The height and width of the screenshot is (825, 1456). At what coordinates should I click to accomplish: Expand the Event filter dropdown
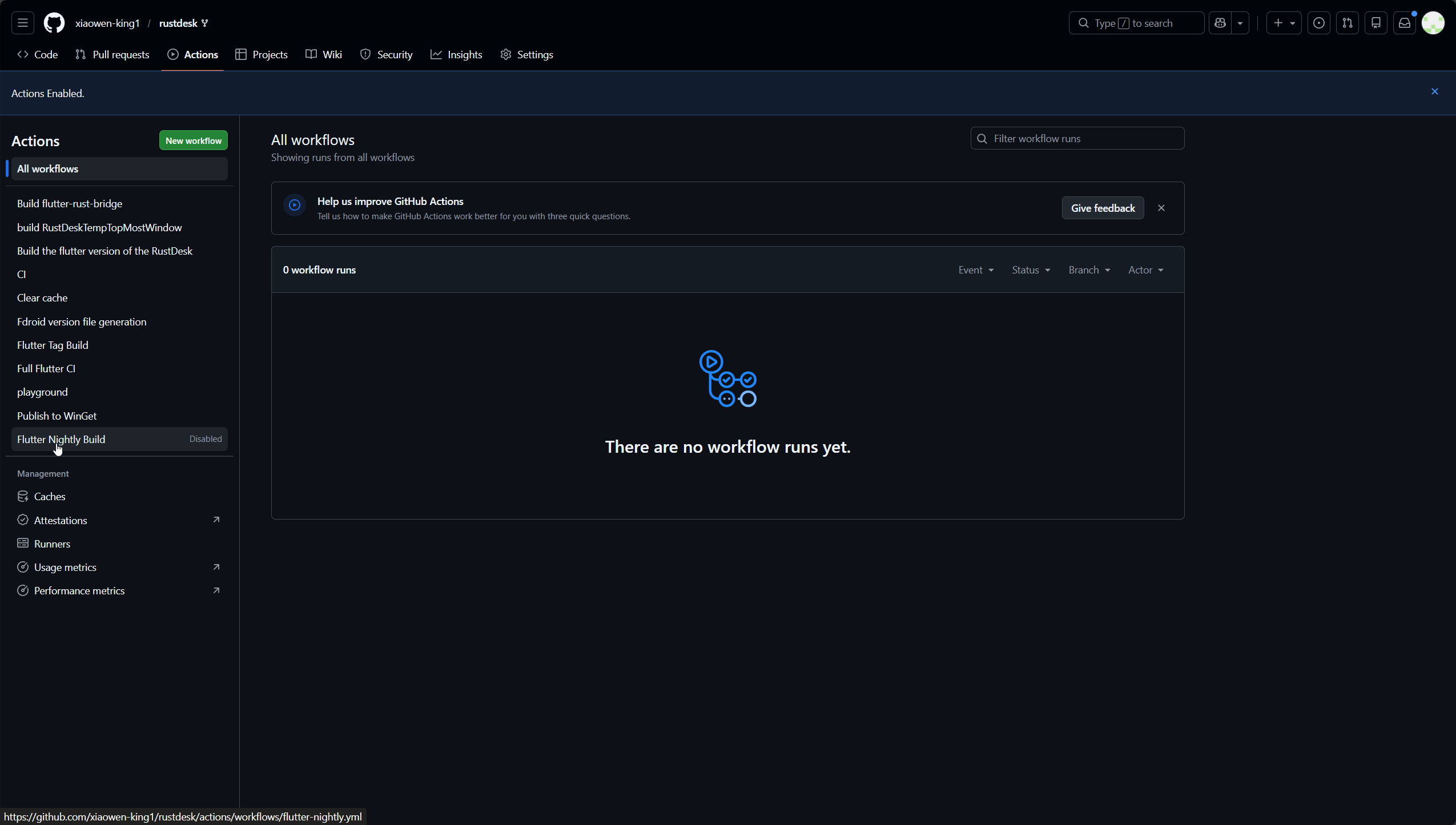[976, 270]
